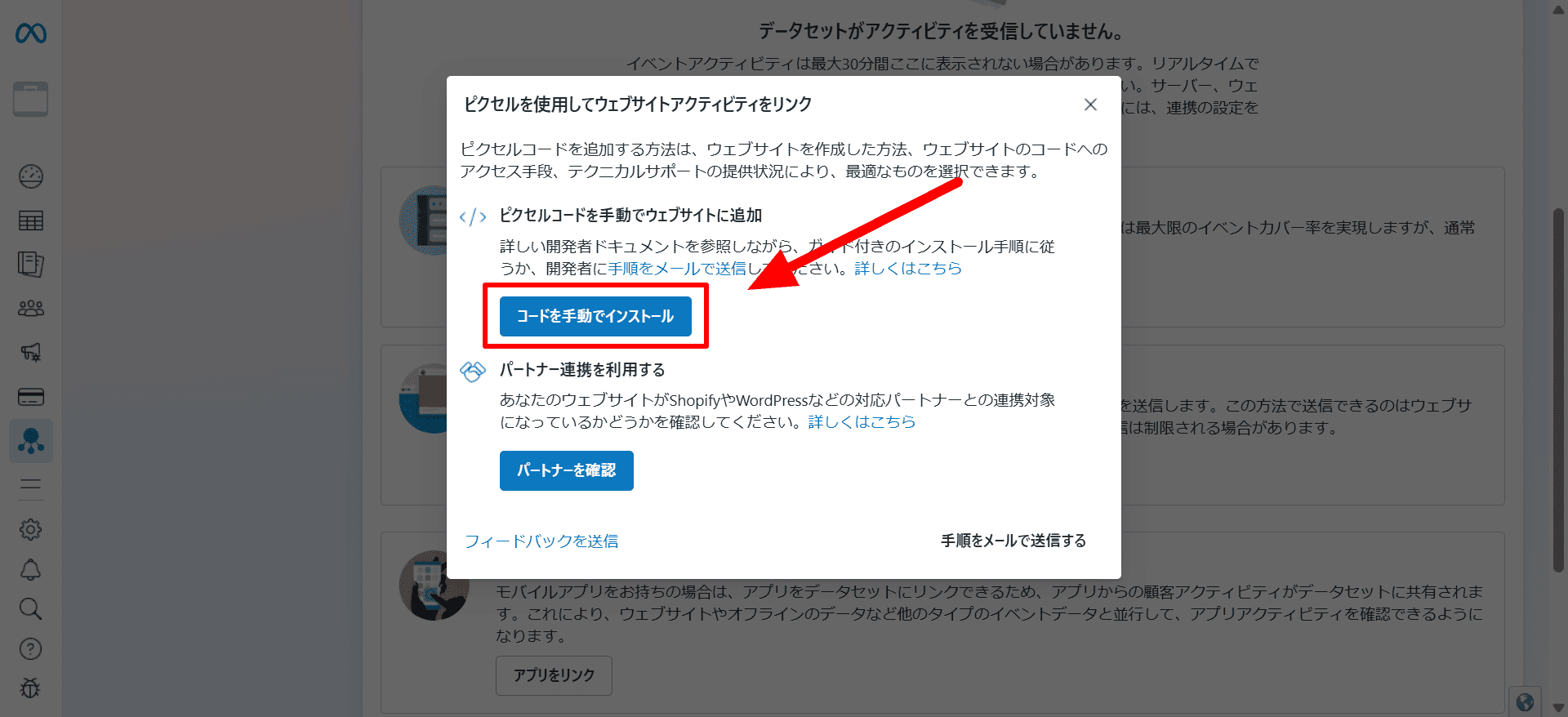Image resolution: width=1568 pixels, height=717 pixels.
Task: Close the pixel link dialog
Action: coord(1090,105)
